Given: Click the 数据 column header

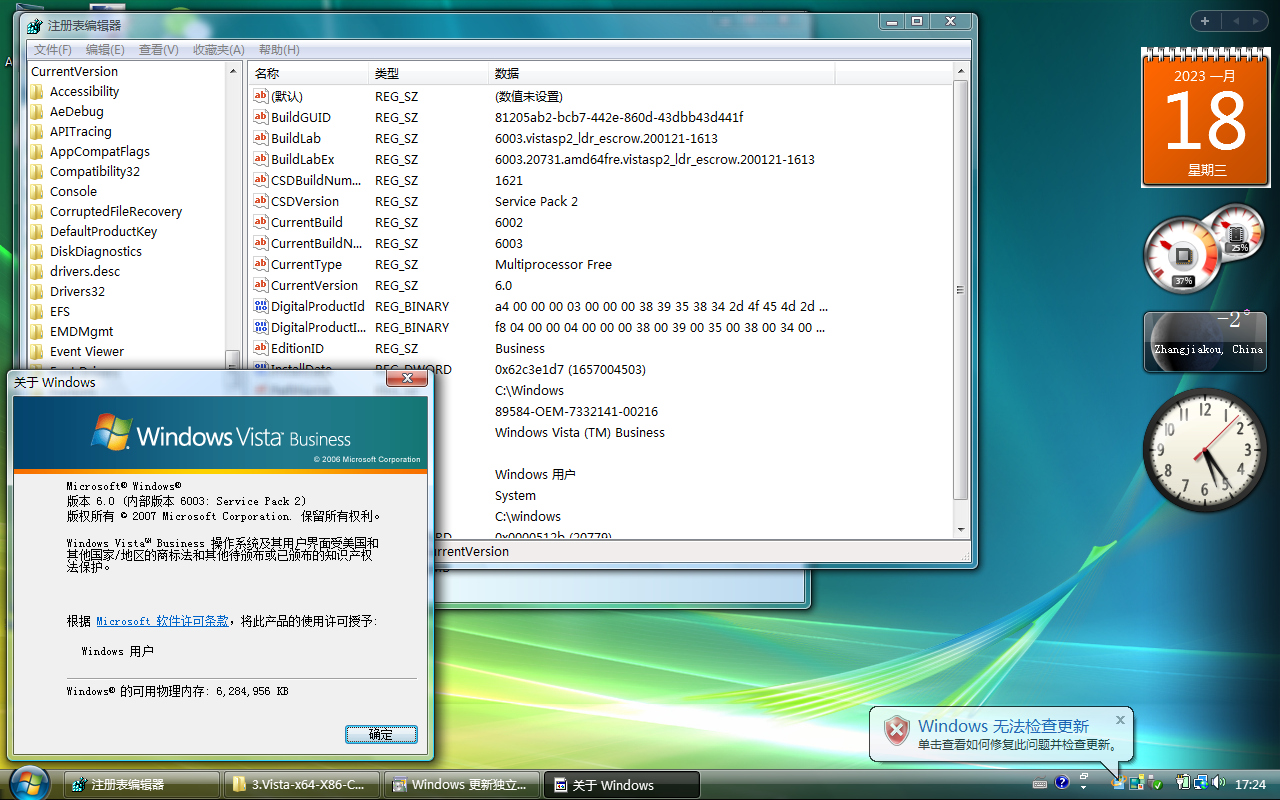Looking at the screenshot, I should coord(662,74).
